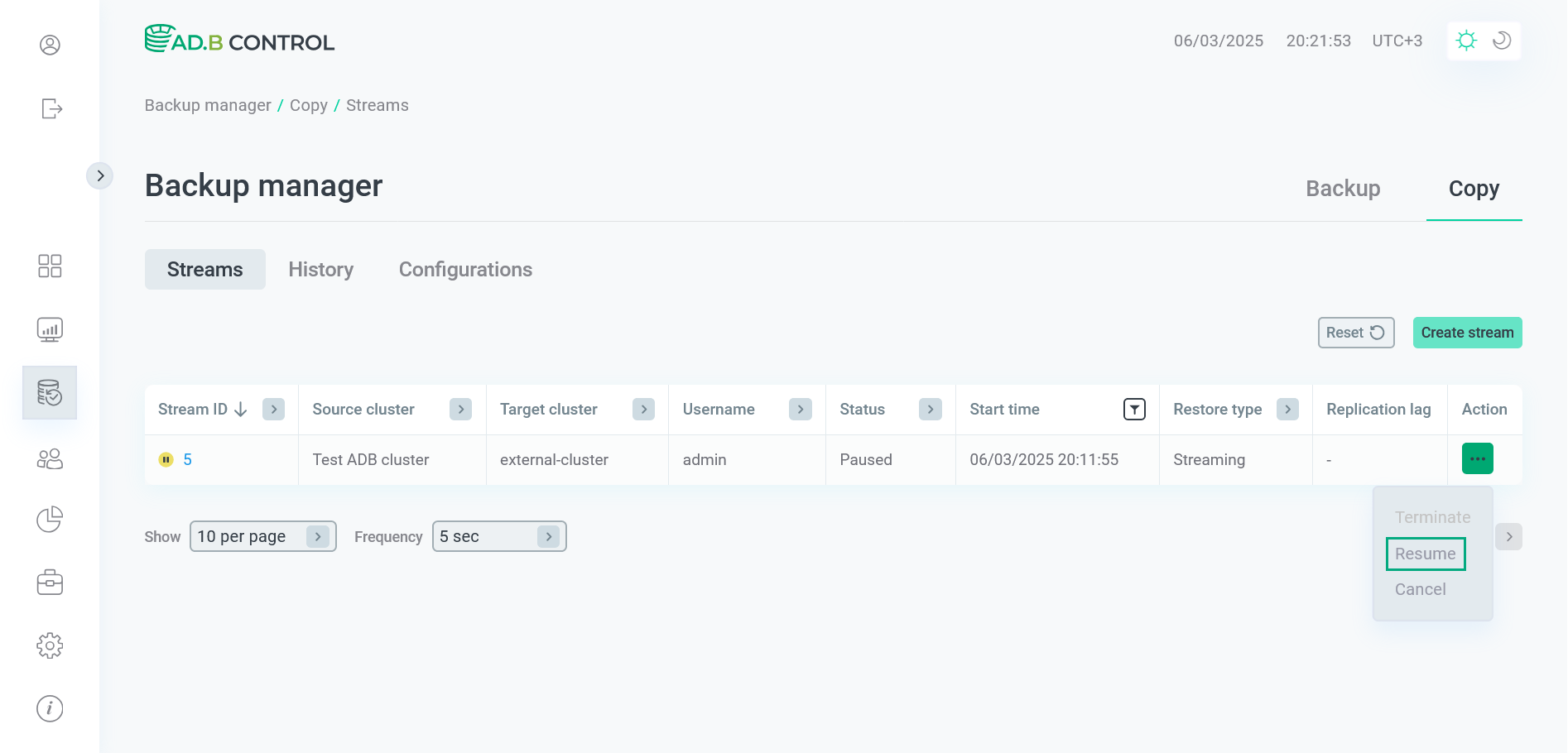The image size is (1568, 753).
Task: Open stream ID 5 link
Action: point(188,459)
